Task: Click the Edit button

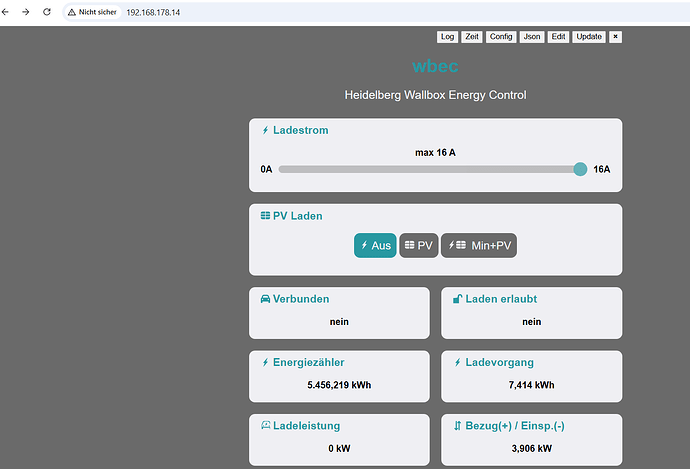Action: 559,37
